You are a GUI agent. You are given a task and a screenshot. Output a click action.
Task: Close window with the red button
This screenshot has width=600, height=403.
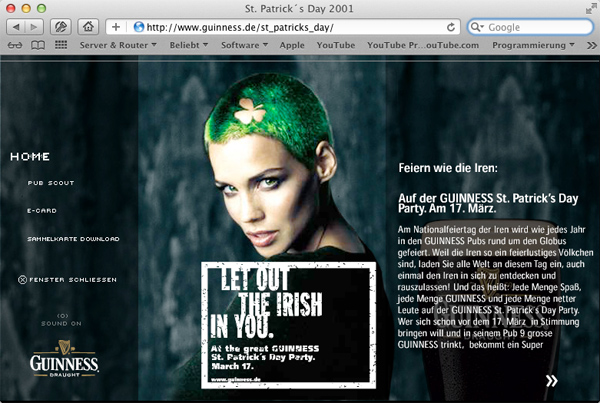click(x=11, y=8)
